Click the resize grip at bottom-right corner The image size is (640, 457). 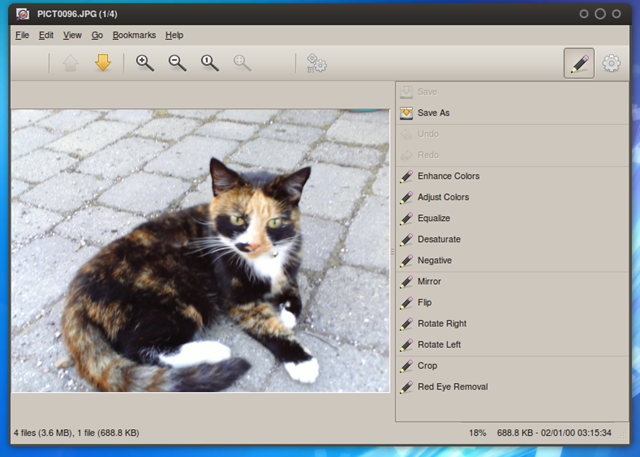[x=624, y=436]
